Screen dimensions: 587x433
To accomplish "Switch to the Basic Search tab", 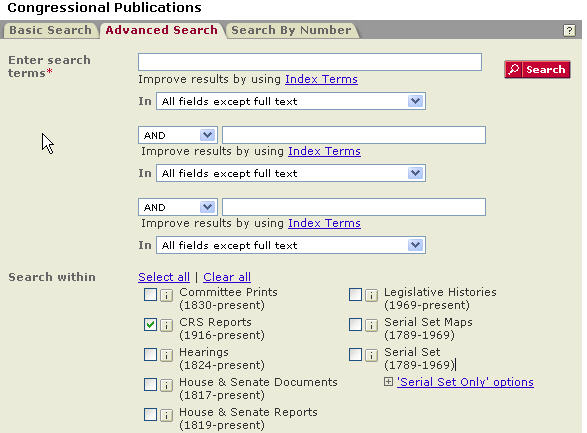I will [x=50, y=30].
